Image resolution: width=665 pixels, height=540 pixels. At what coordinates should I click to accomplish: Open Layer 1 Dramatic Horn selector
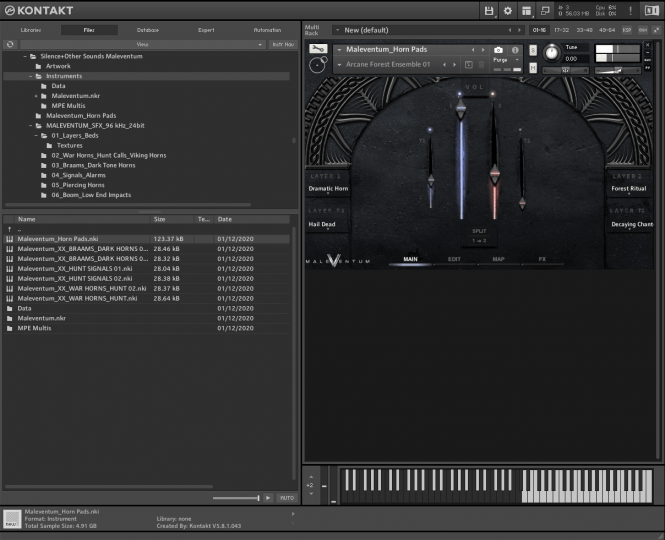328,189
